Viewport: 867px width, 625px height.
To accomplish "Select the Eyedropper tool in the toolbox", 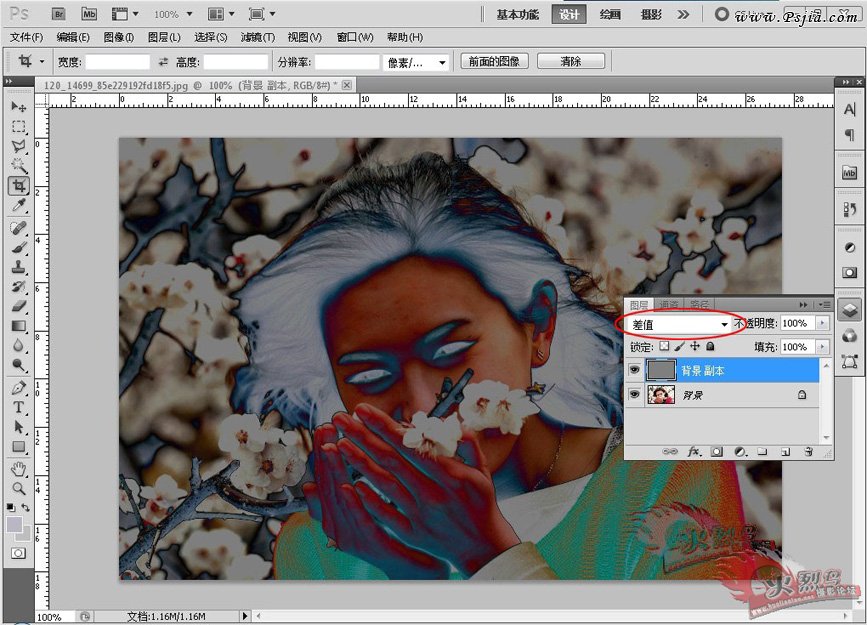I will click(18, 206).
